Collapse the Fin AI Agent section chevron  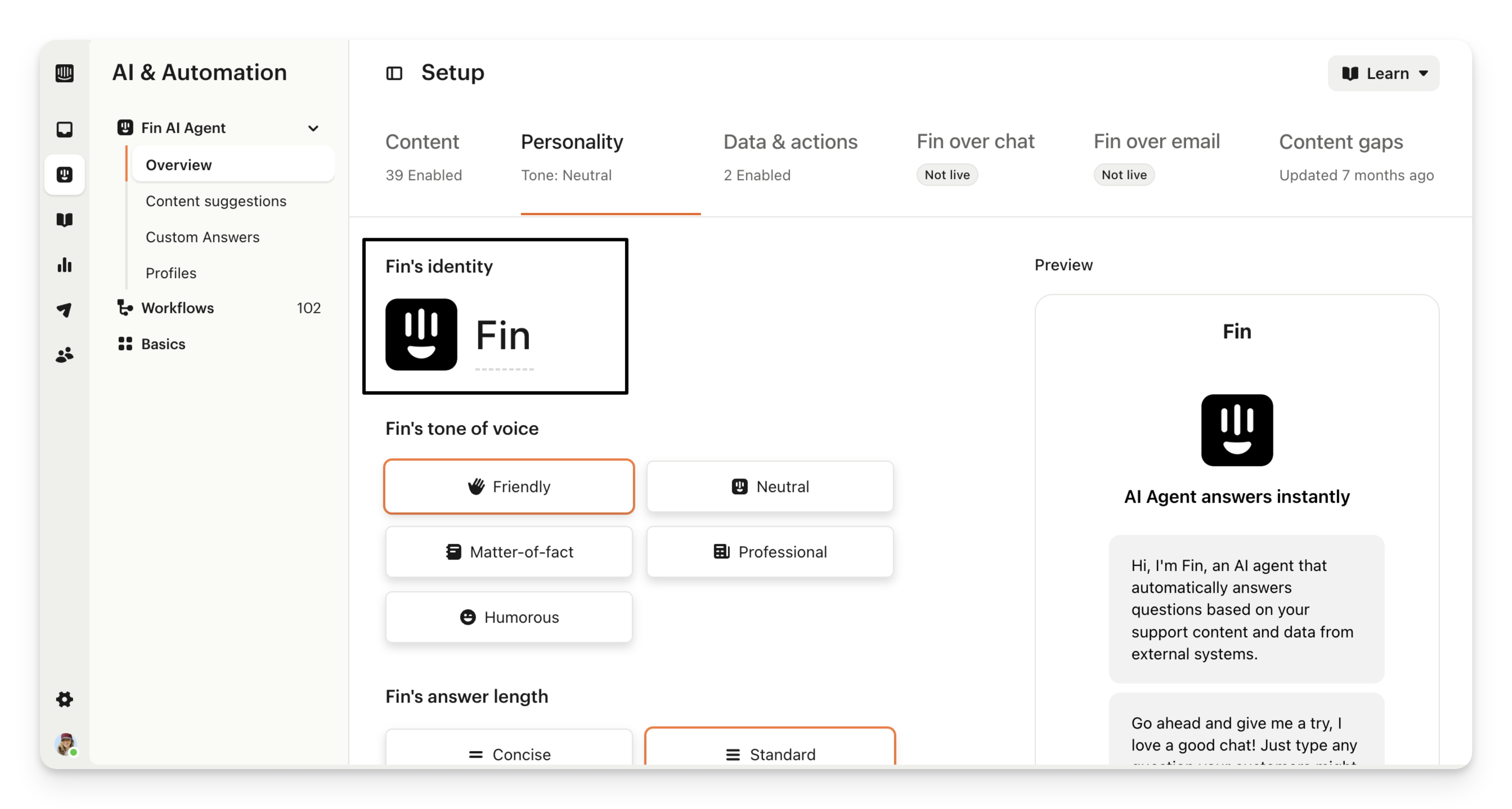pos(313,128)
